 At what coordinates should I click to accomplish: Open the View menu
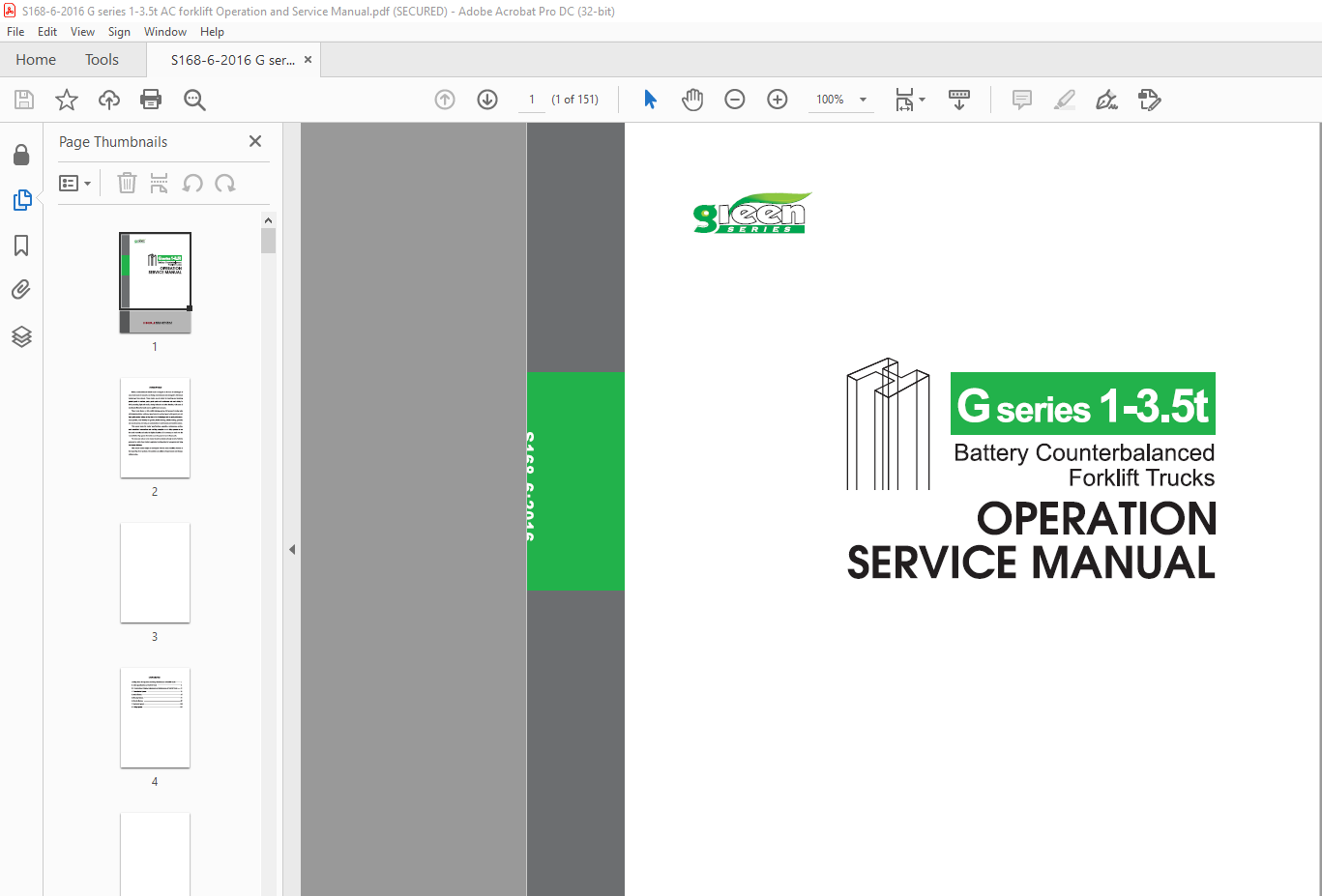(x=82, y=32)
